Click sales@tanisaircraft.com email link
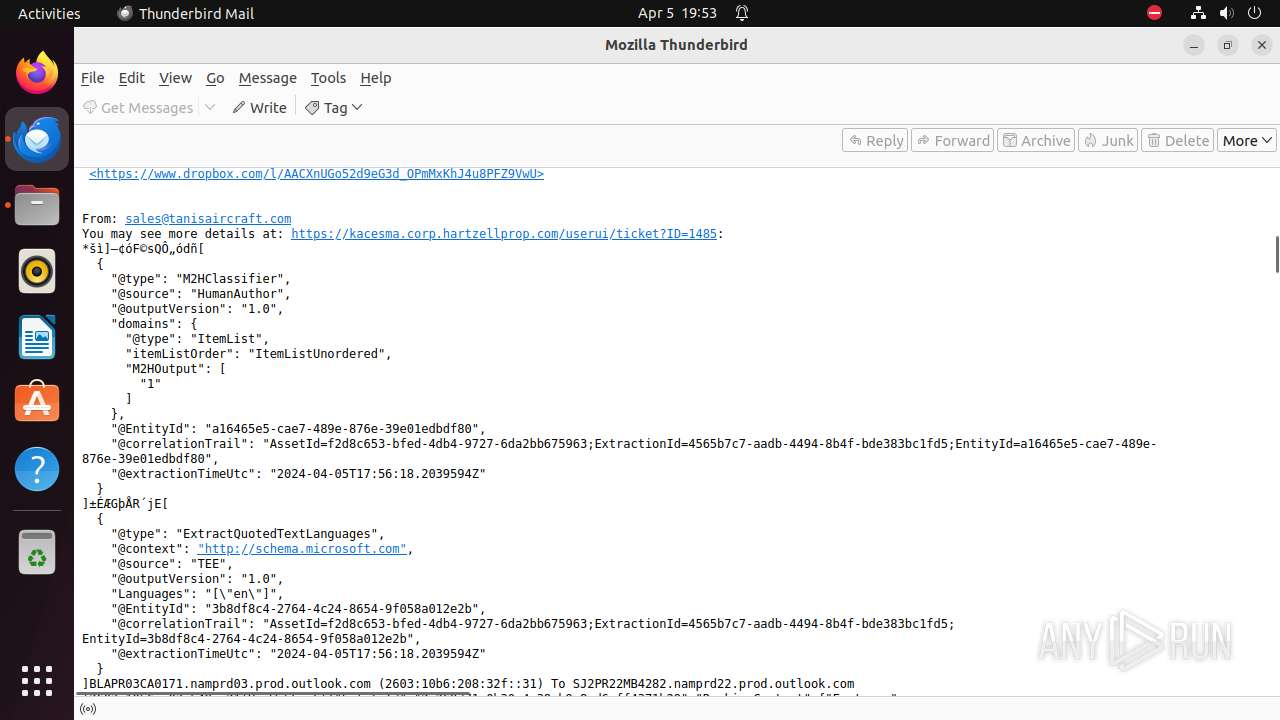Image resolution: width=1280 pixels, height=720 pixels. (208, 219)
